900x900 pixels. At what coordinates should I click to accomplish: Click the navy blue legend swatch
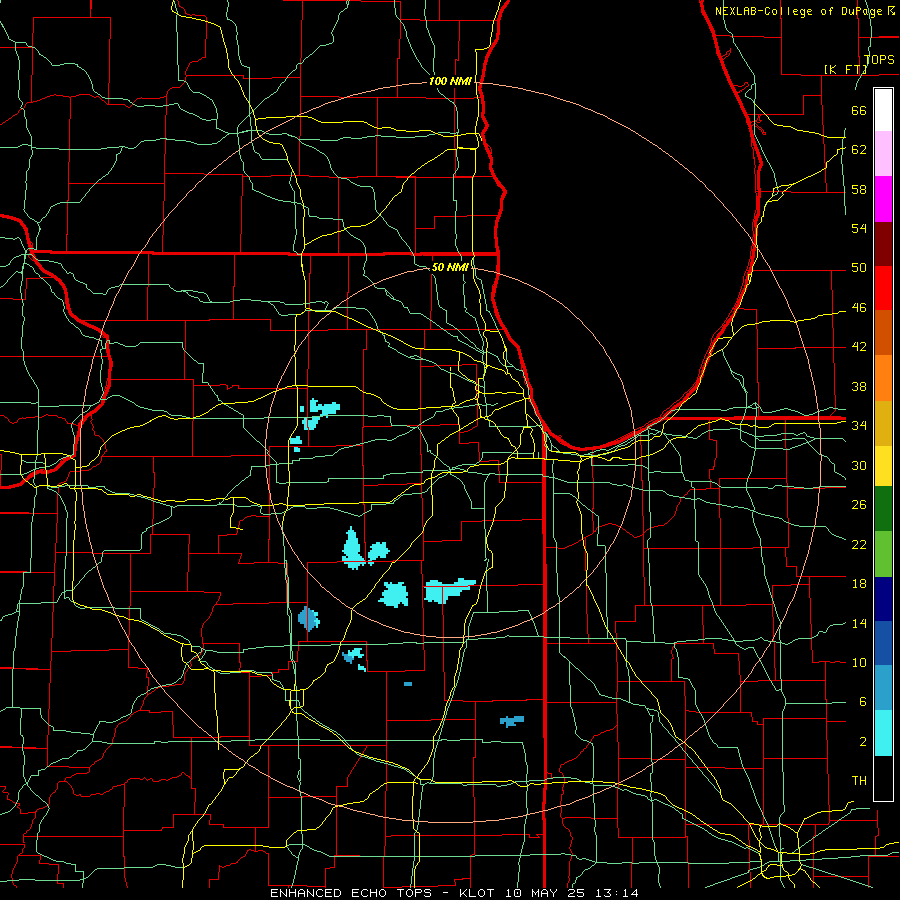tap(883, 599)
